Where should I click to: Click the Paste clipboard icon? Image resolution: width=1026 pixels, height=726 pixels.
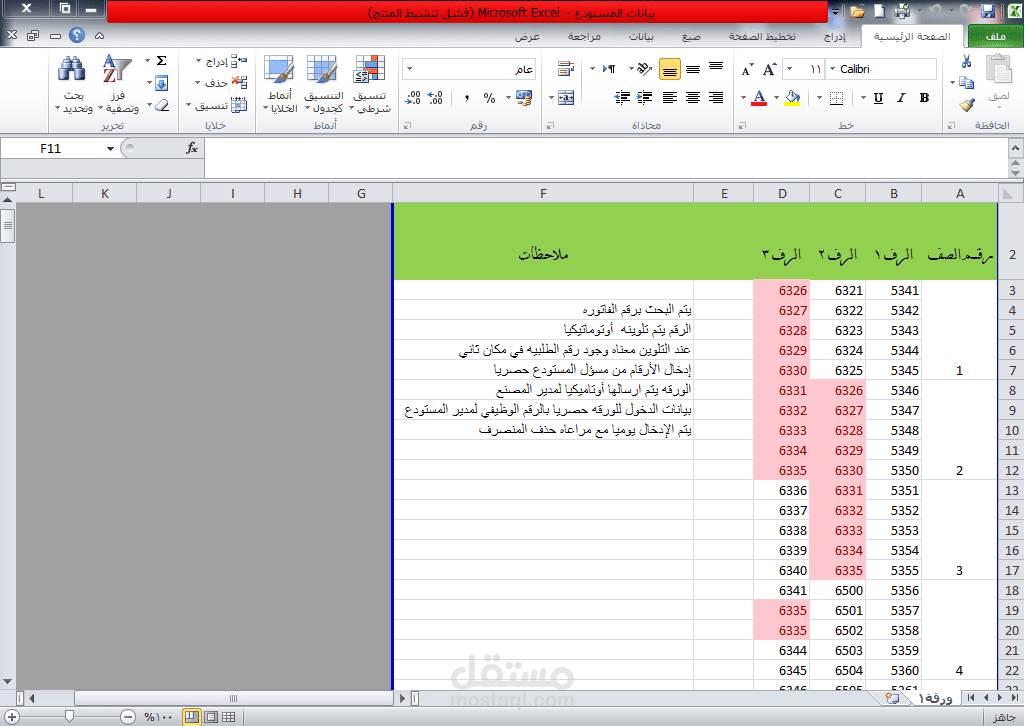(999, 70)
